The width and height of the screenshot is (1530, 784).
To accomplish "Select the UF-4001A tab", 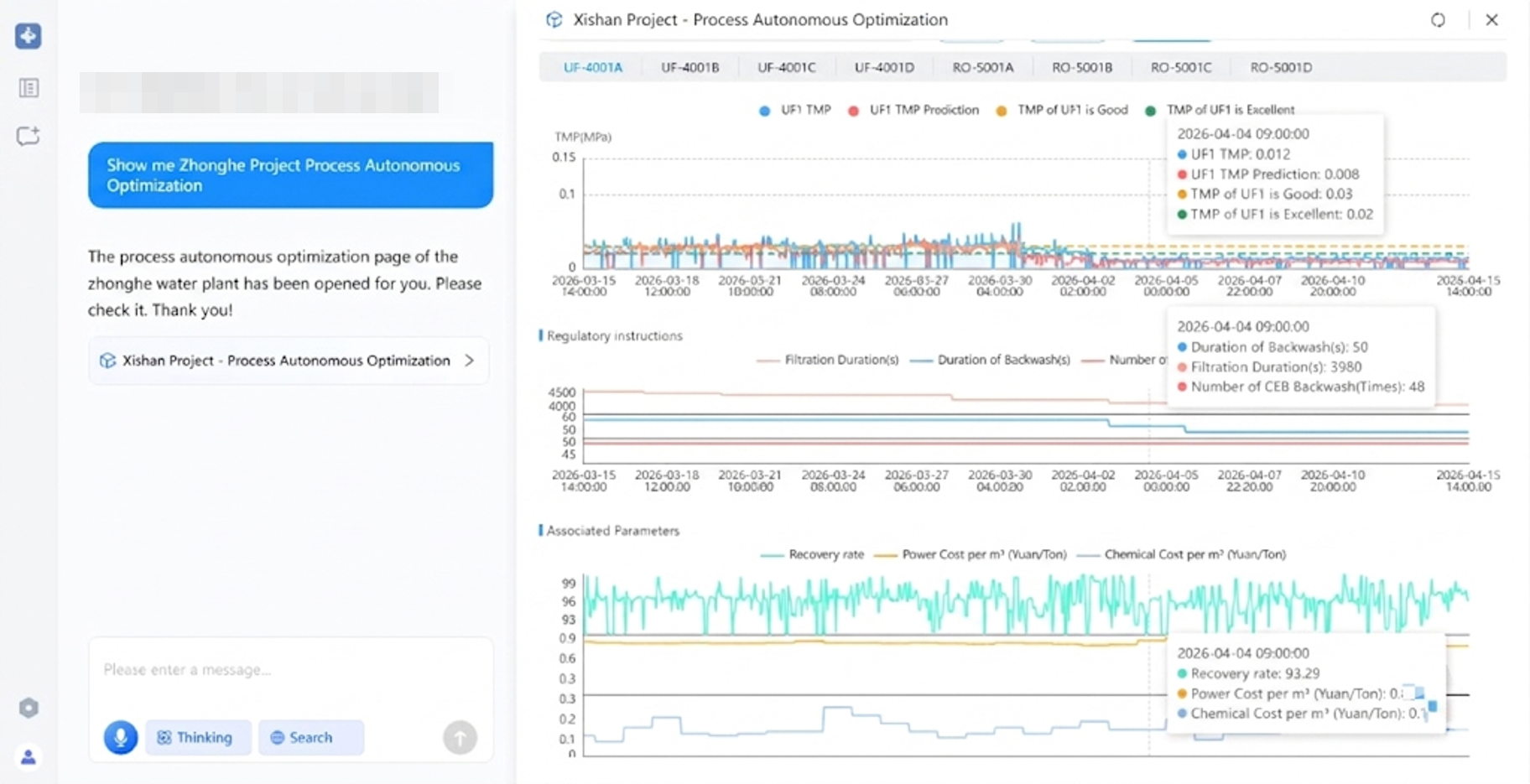I will point(592,68).
